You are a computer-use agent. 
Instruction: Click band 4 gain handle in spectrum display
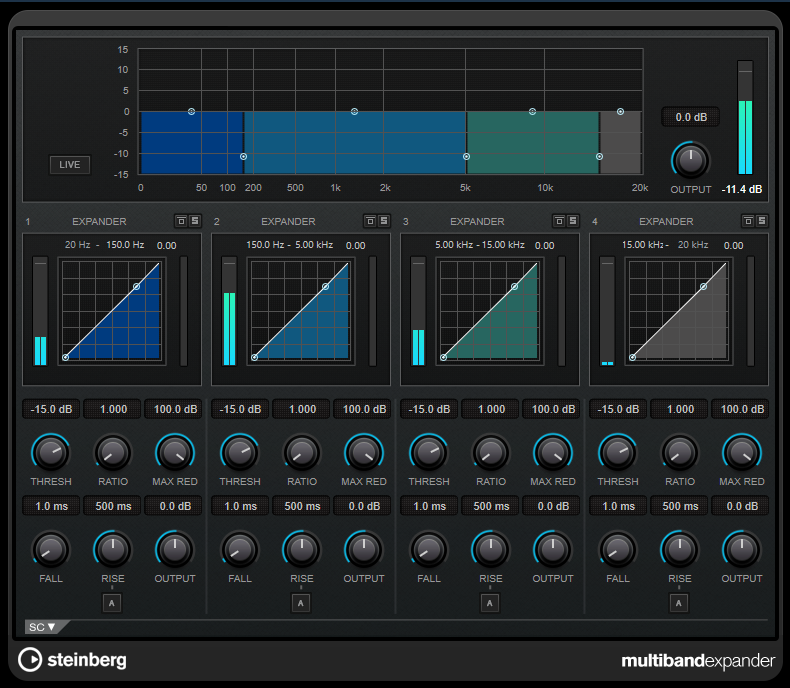click(x=620, y=111)
